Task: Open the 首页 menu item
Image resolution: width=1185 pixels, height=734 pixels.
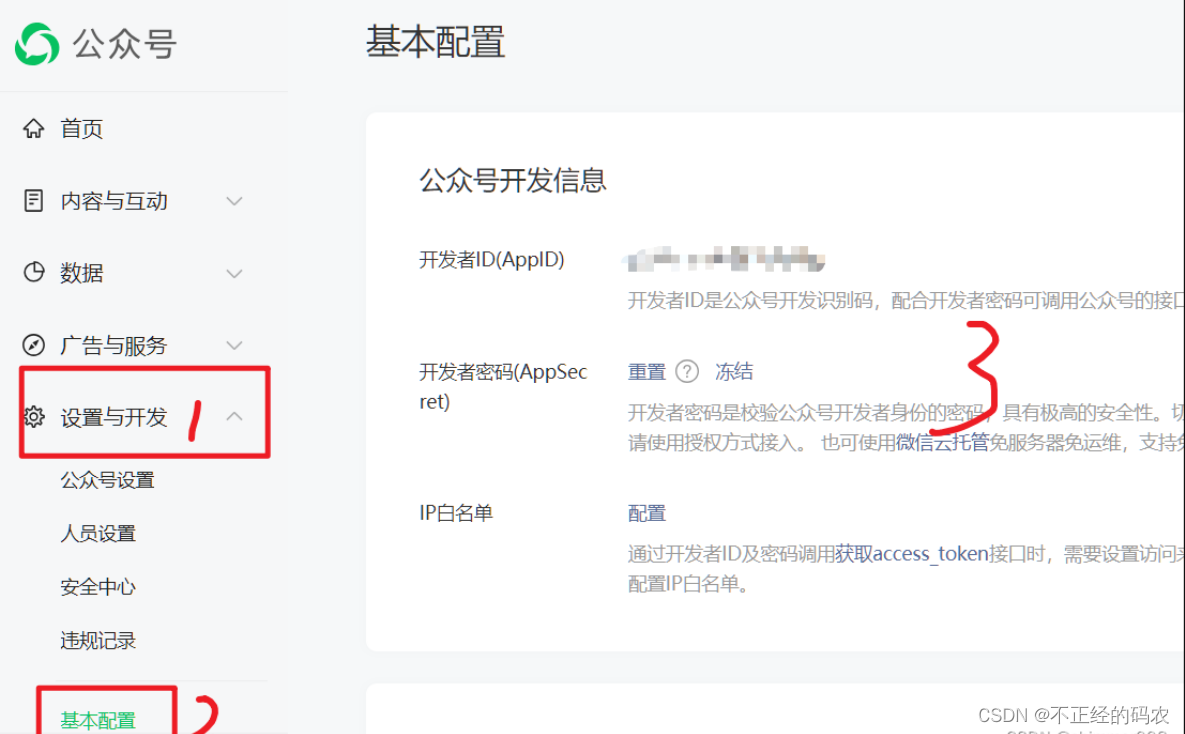Action: click(x=80, y=128)
